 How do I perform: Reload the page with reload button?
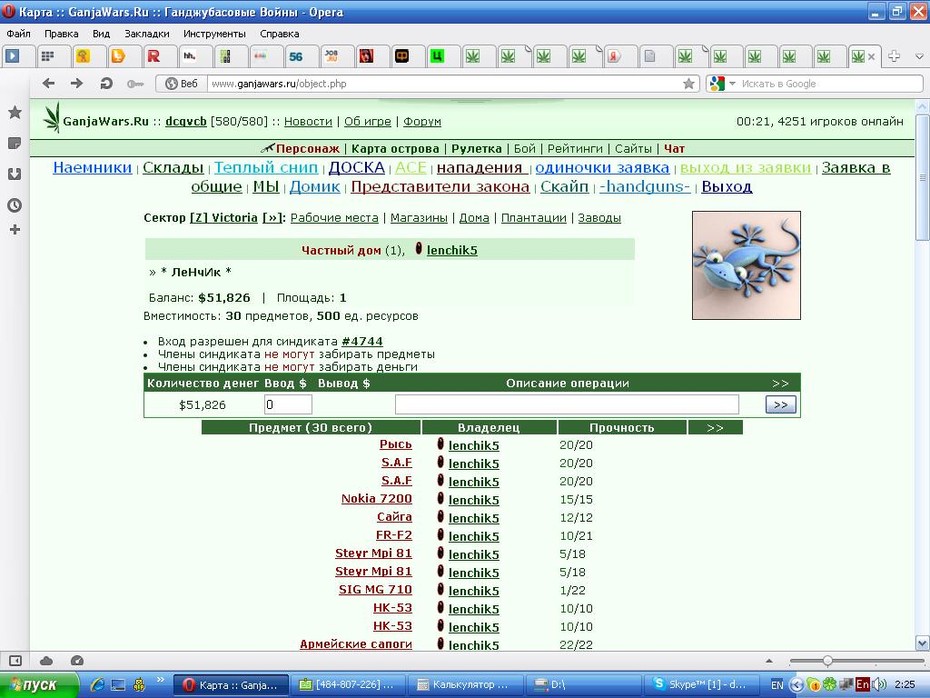click(x=106, y=84)
